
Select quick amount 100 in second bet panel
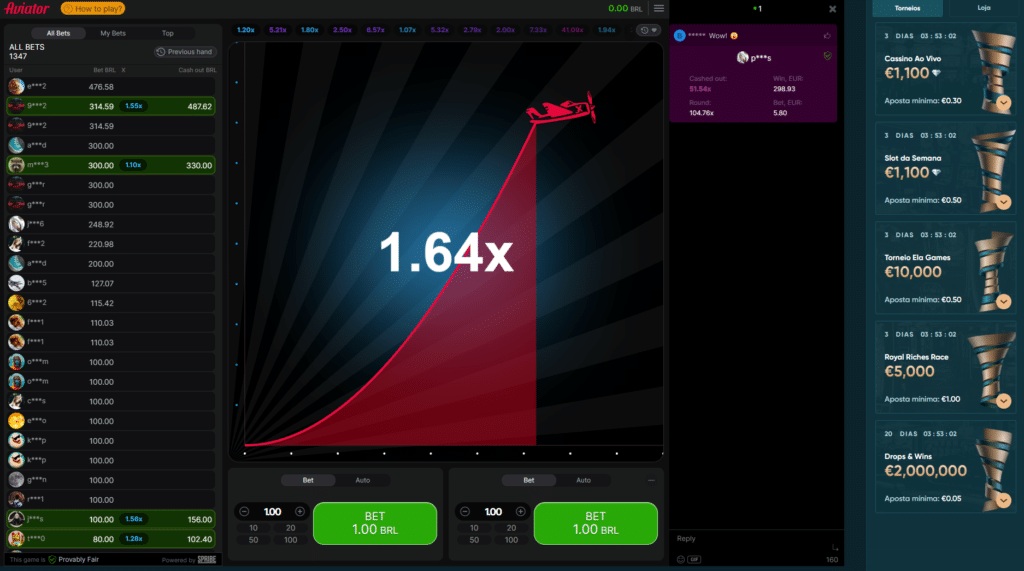(x=511, y=540)
